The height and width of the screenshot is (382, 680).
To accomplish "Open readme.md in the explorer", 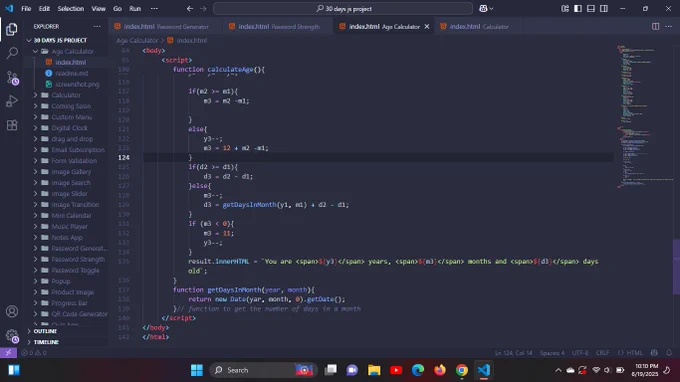I will click(71, 73).
